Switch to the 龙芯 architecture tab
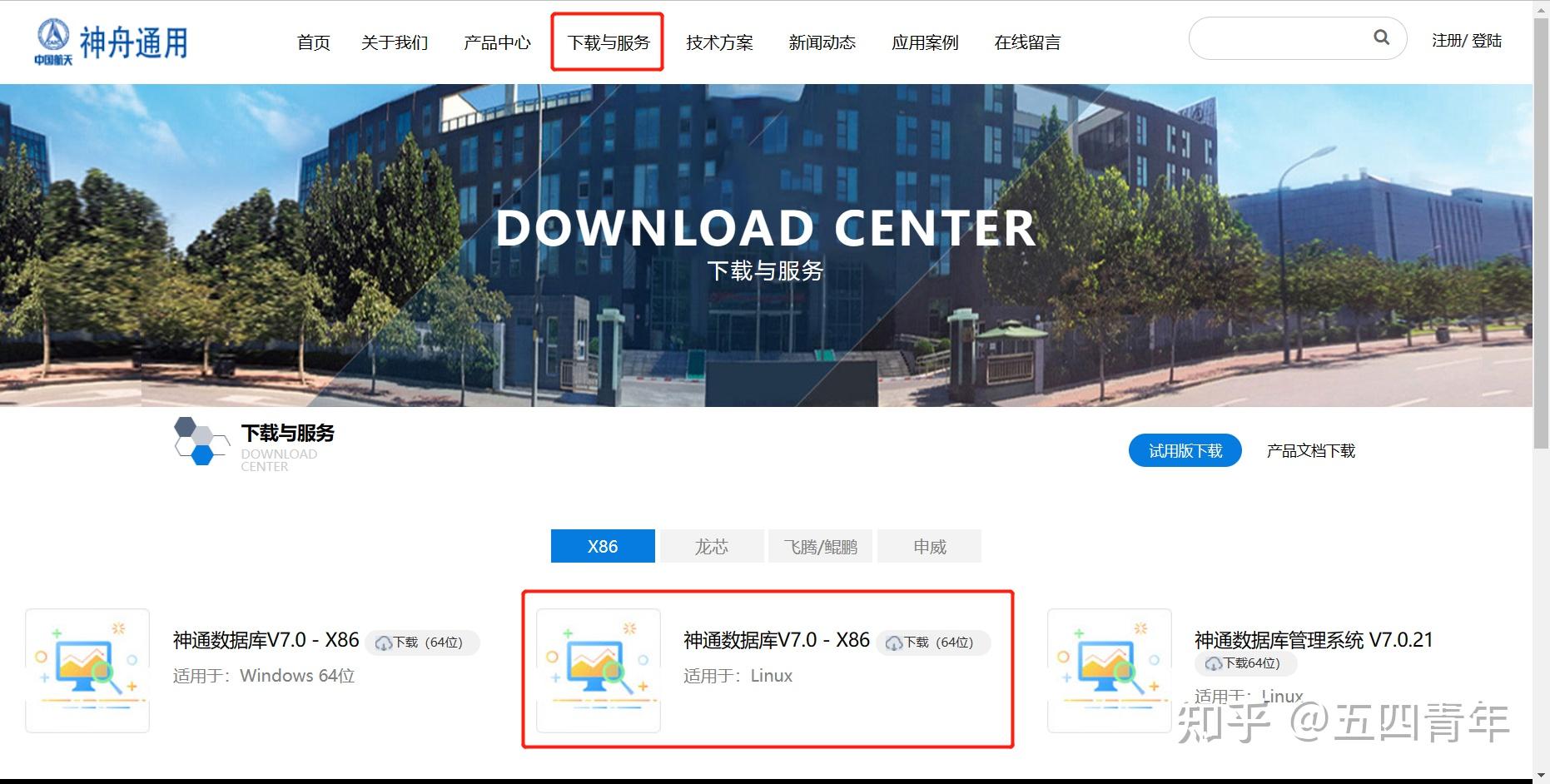Screen dimensions: 1550x784 712,546
